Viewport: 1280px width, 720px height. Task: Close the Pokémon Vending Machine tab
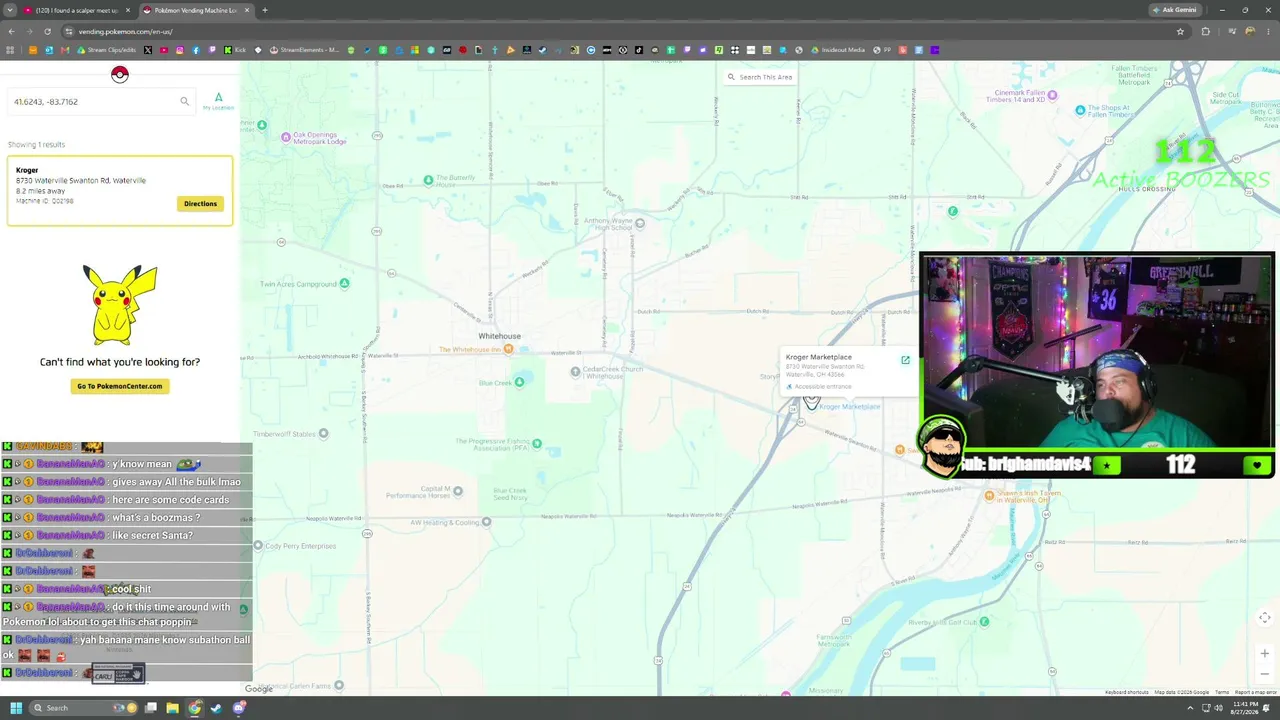246,10
